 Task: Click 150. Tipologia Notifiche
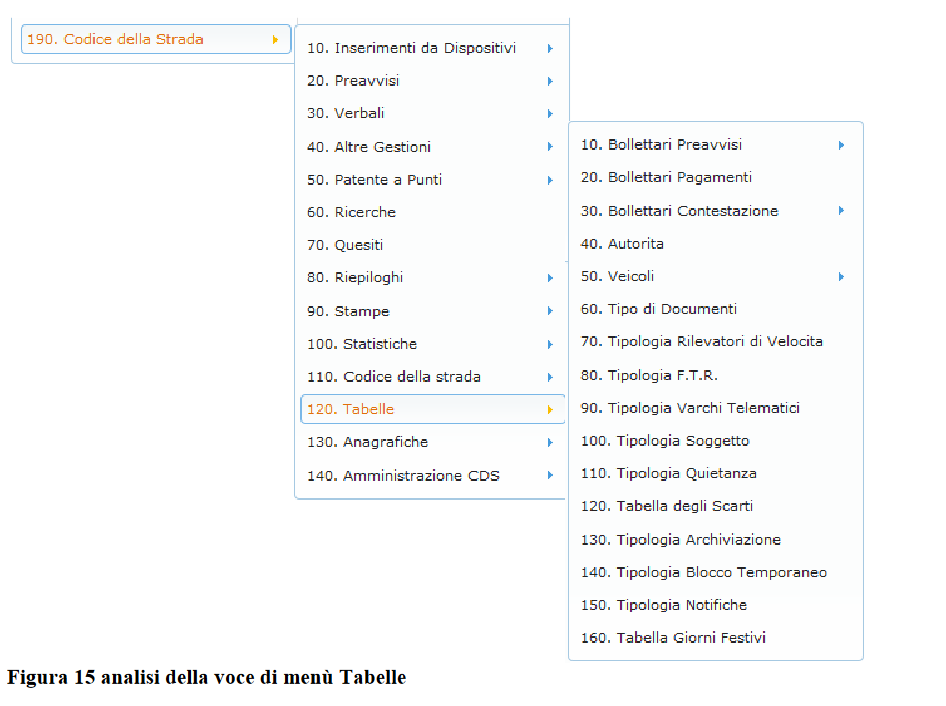tap(663, 605)
